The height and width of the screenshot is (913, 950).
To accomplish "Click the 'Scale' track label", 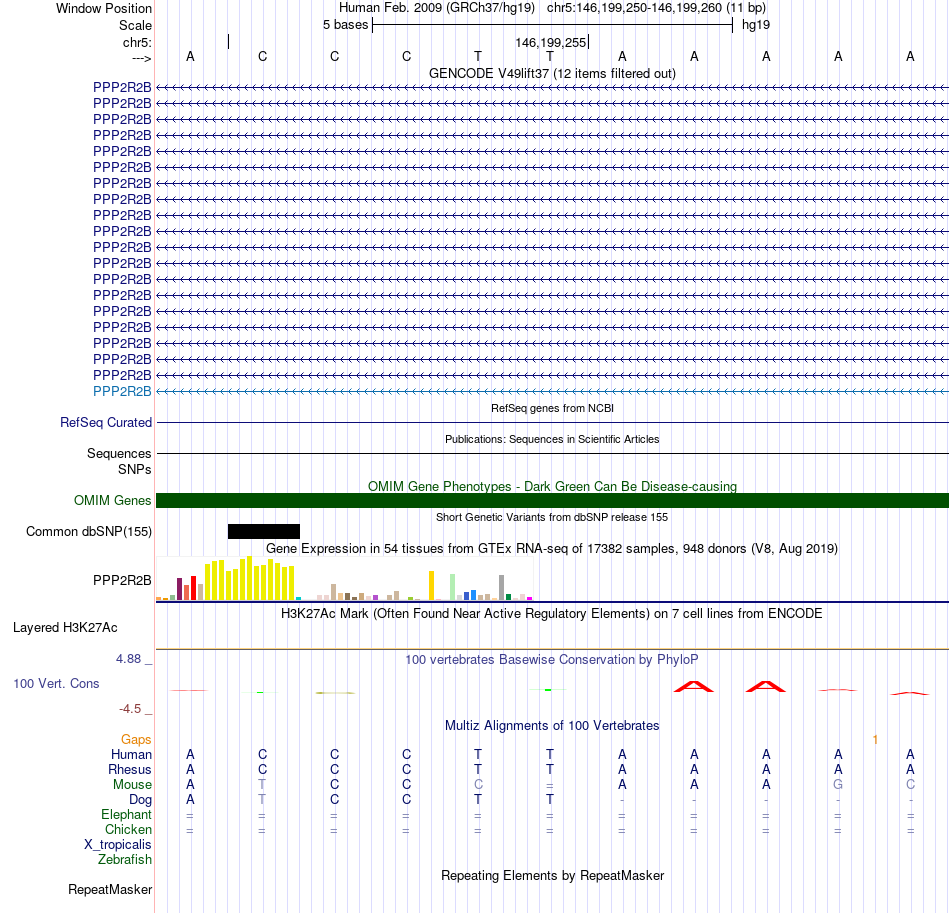I will pos(135,25).
